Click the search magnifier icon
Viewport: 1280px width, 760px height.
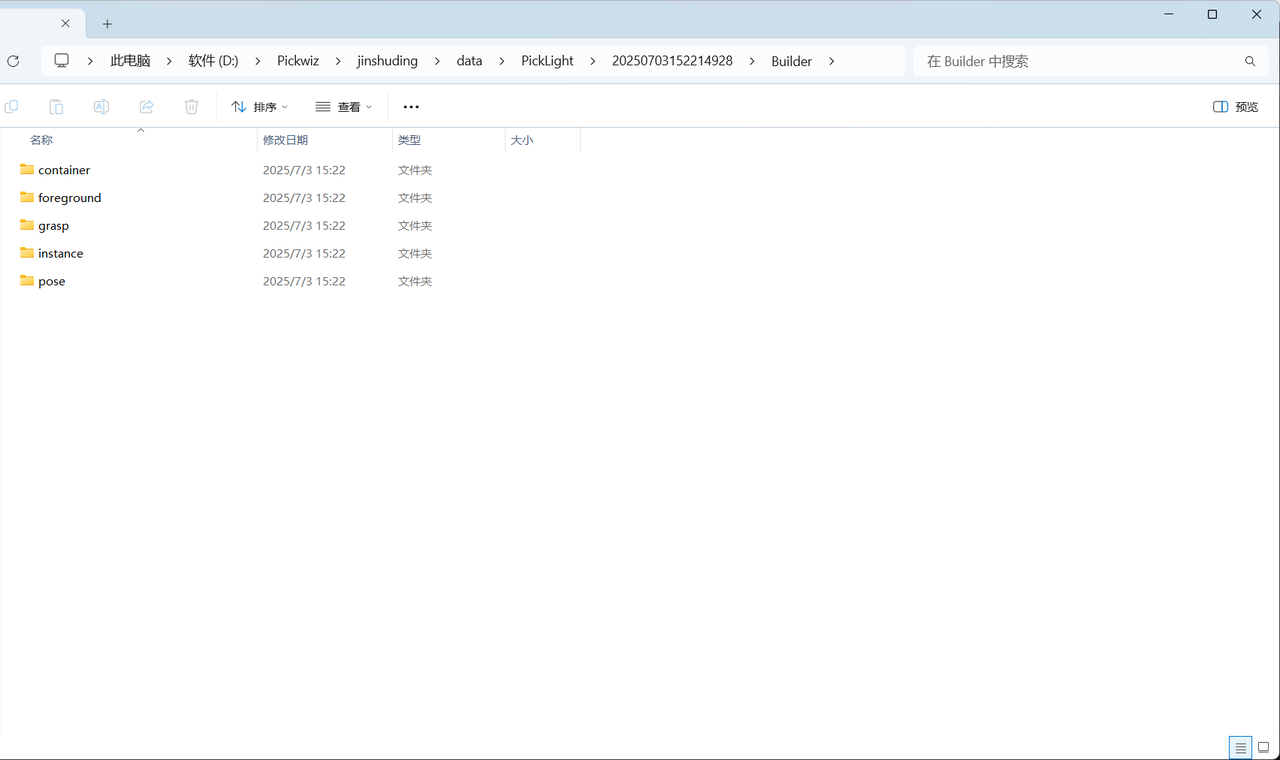1250,61
